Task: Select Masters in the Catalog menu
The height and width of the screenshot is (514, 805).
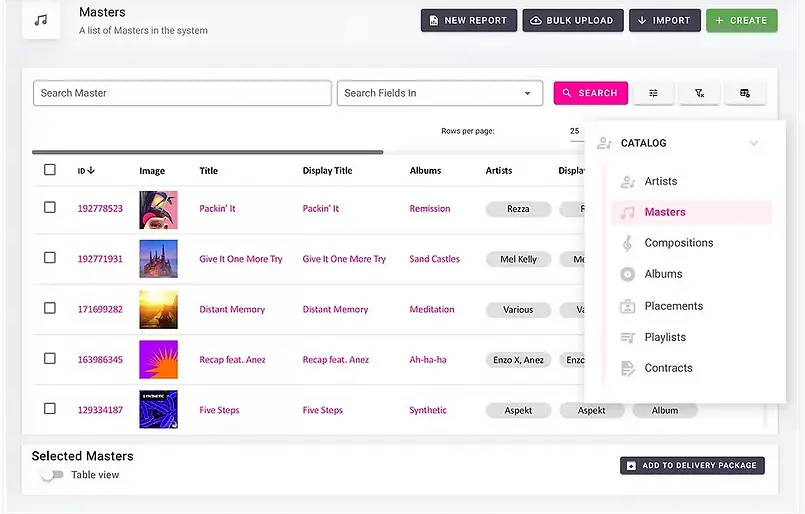Action: [x=692, y=212]
